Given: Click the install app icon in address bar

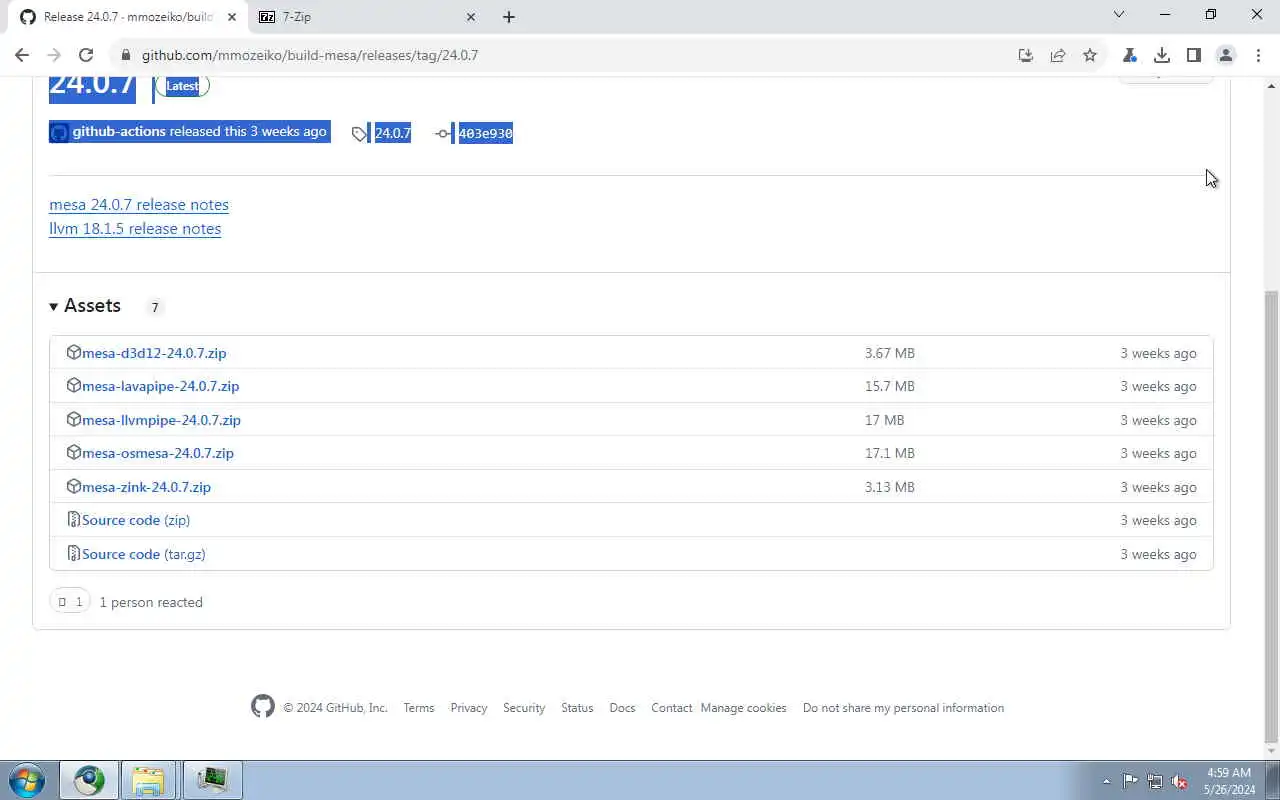Looking at the screenshot, I should (1025, 55).
